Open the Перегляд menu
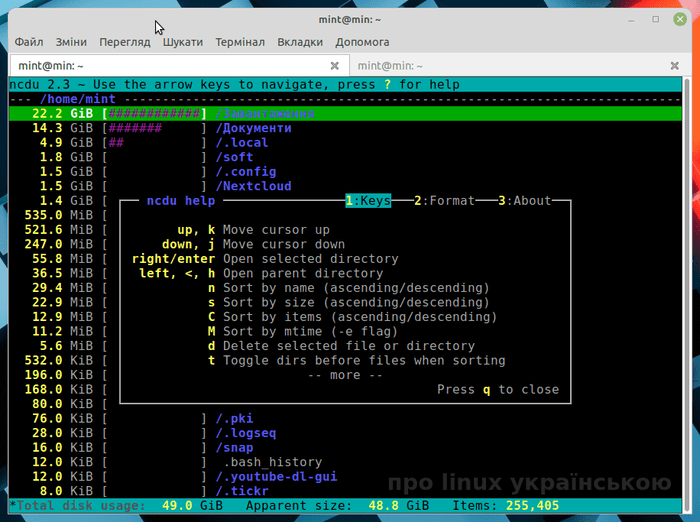The height and width of the screenshot is (522, 700). 125,42
